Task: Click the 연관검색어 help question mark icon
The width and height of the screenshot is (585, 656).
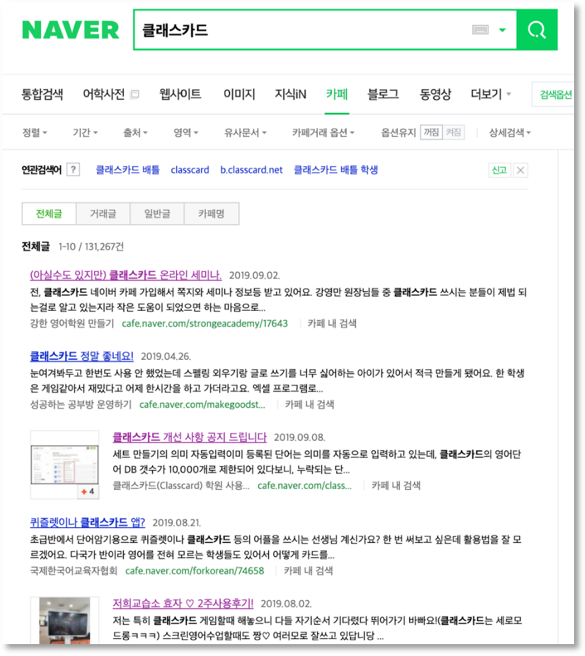Action: click(73, 169)
